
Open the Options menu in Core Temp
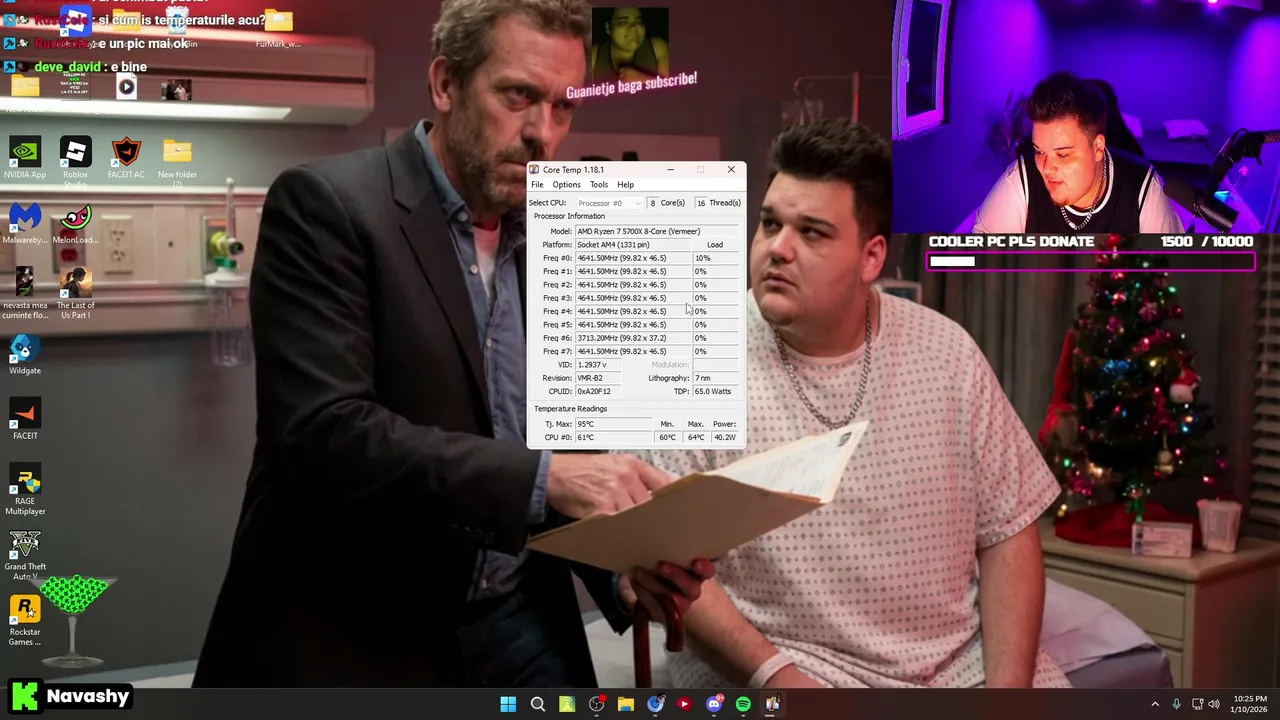click(x=566, y=184)
